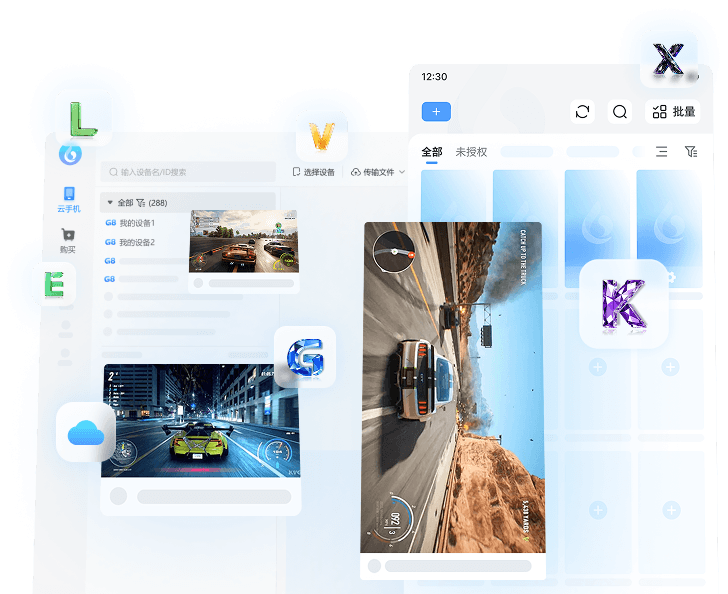728x594 pixels.
Task: Click the blue plus add-device button
Action: pyautogui.click(x=436, y=112)
